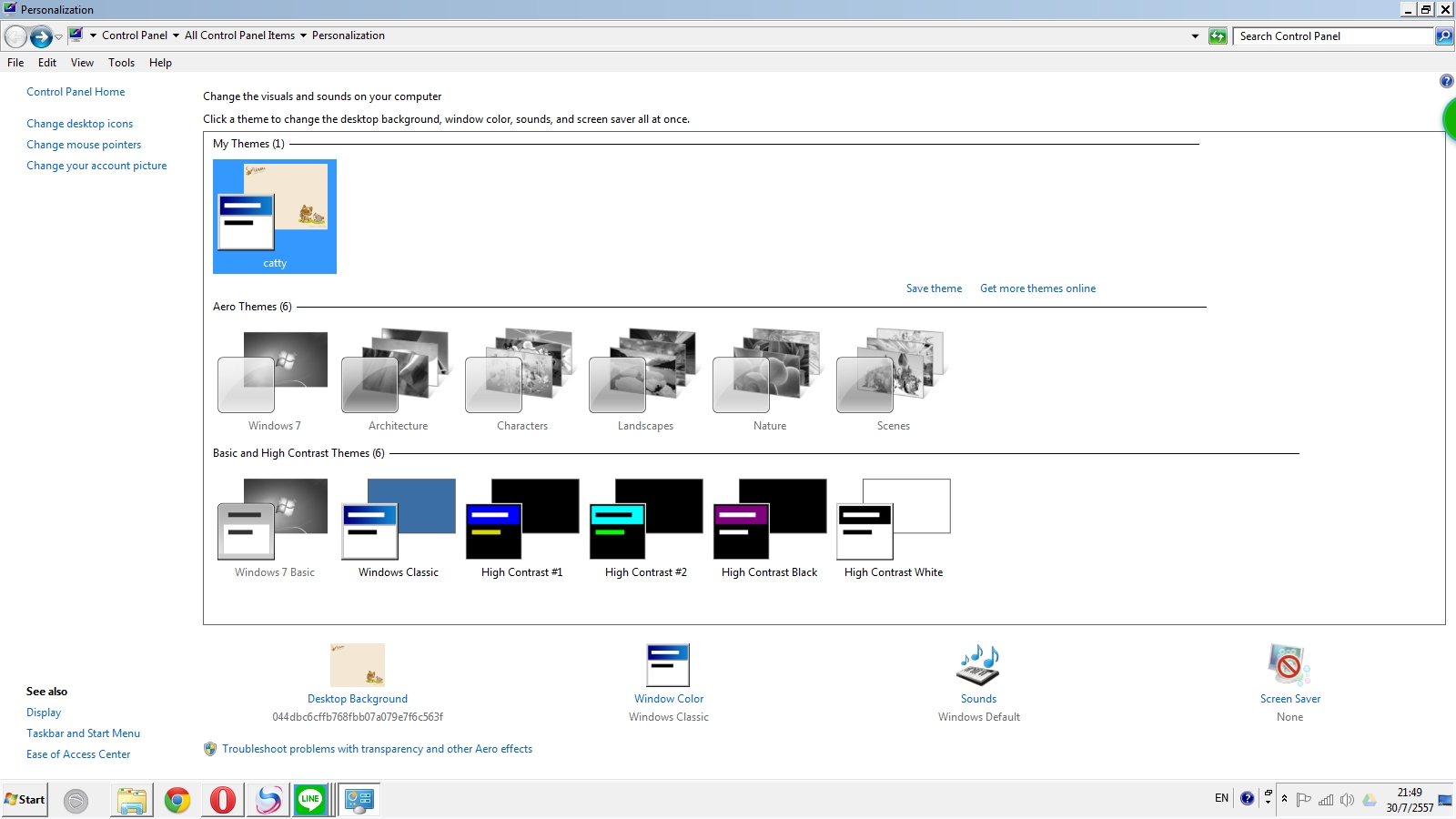
Task: Click the Google Drive tray icon
Action: coord(1369,800)
